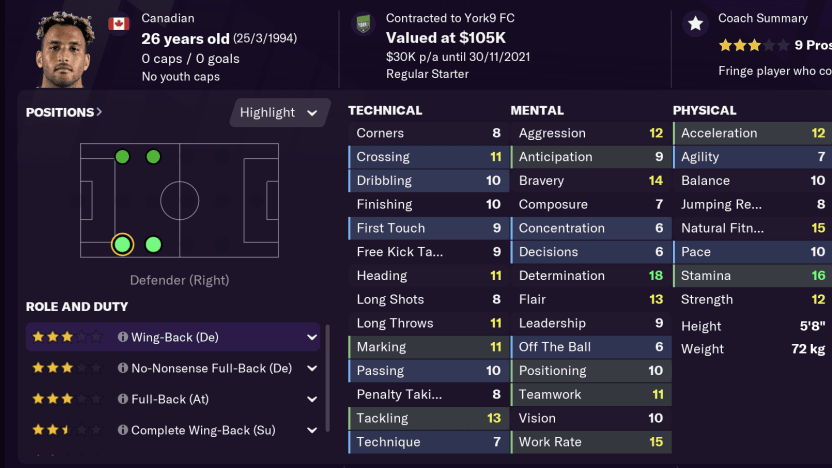Click the info icon beside No-Nonsense Full-Back (De)
Viewport: 832px width, 468px height.
tap(123, 369)
